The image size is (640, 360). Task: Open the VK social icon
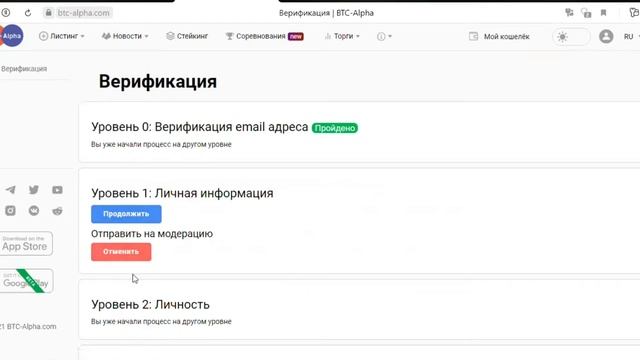click(x=34, y=211)
